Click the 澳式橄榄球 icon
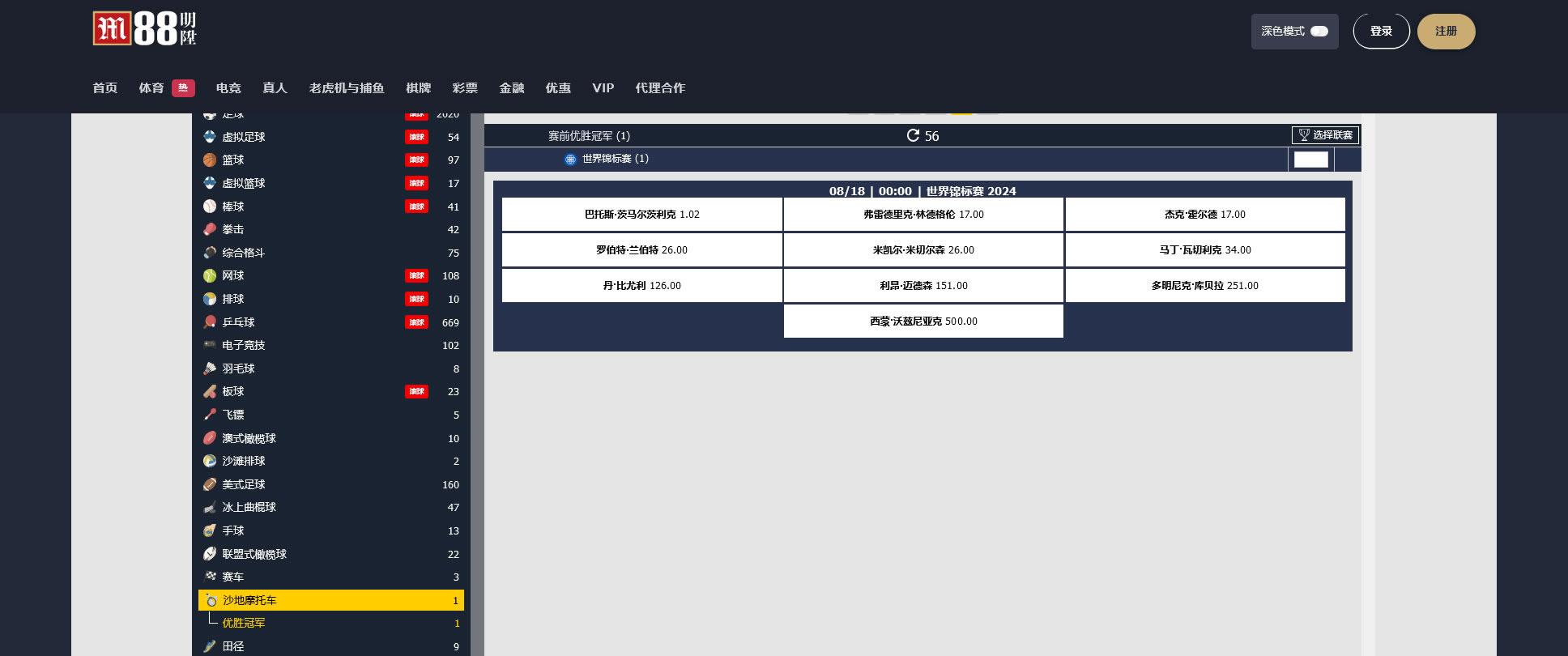Screen dimensions: 1568x656 tap(210, 438)
